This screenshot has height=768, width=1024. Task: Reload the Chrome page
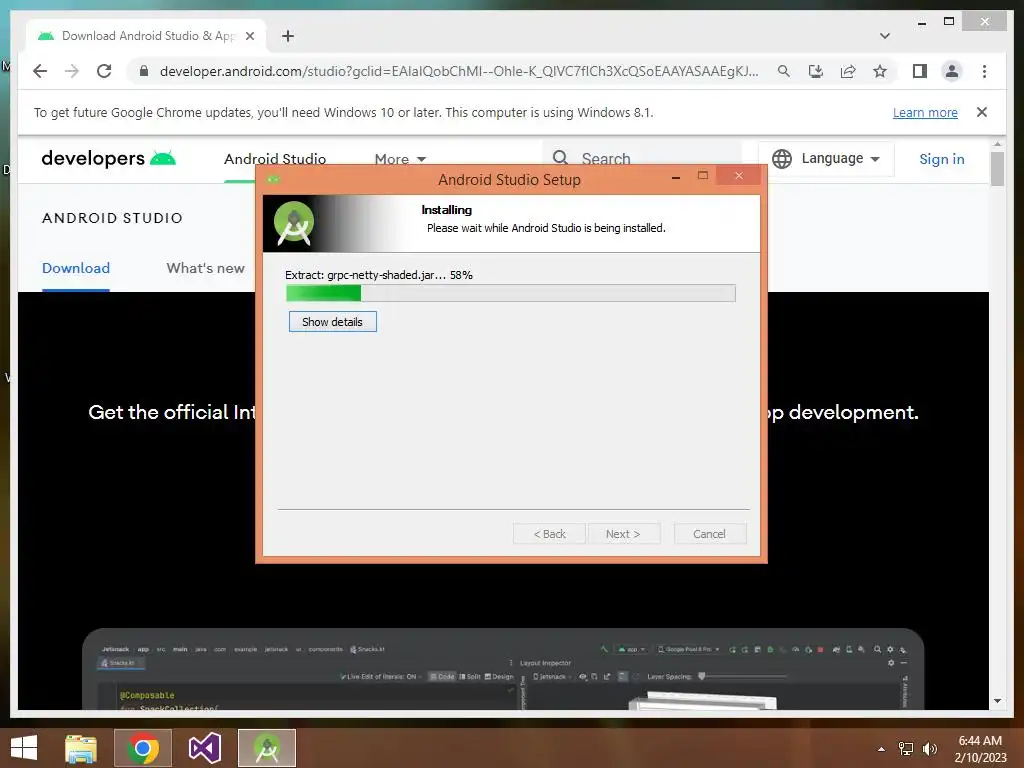pos(104,71)
